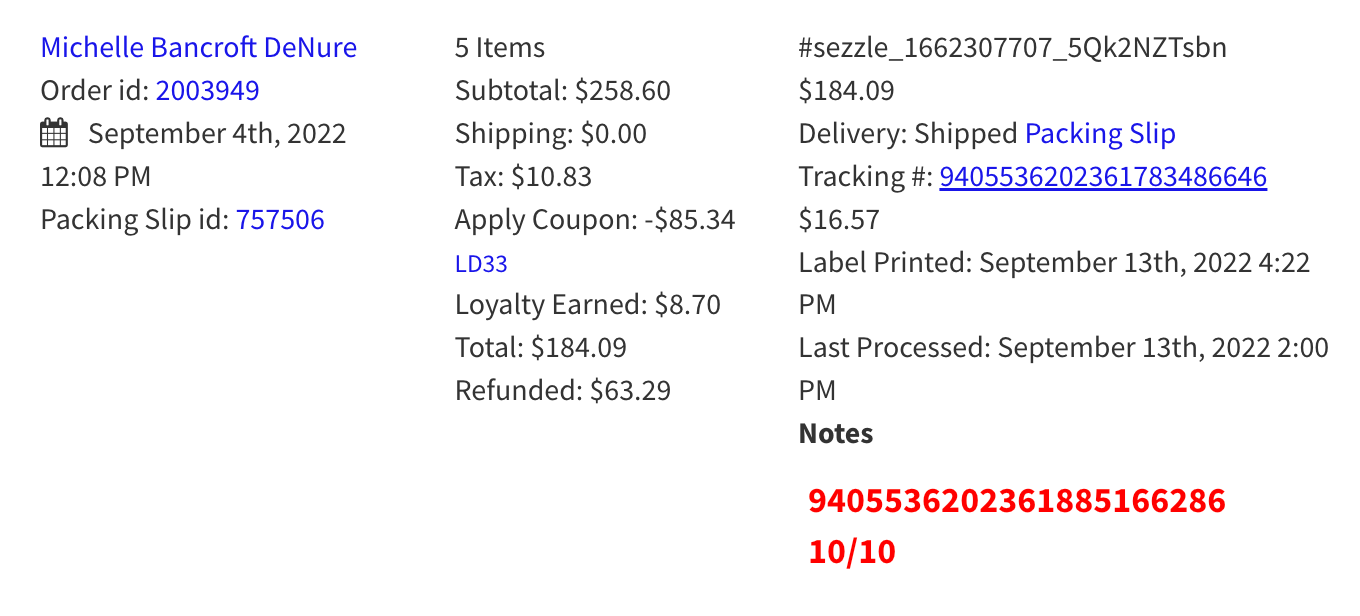Open the LD33 coupon code link

(x=481, y=264)
